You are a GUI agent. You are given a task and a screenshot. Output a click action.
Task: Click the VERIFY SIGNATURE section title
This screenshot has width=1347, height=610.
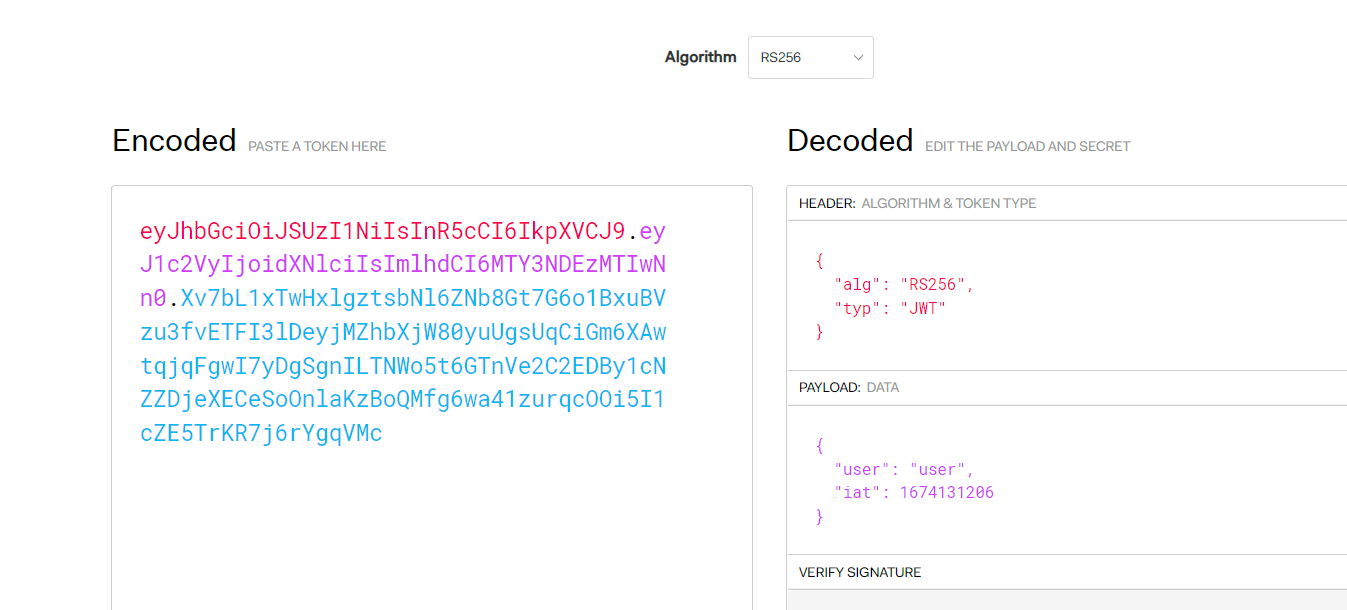[x=859, y=573]
